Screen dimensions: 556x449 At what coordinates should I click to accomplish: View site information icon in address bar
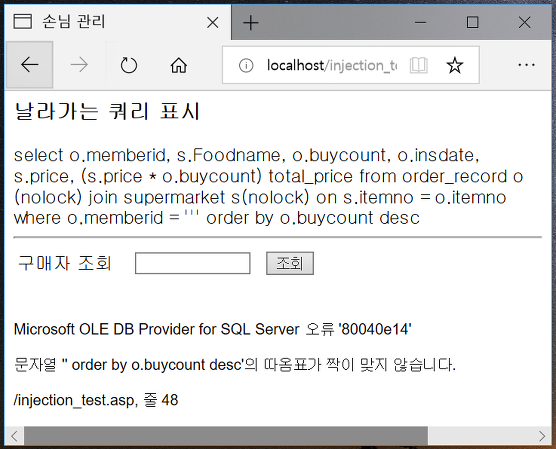pos(246,65)
